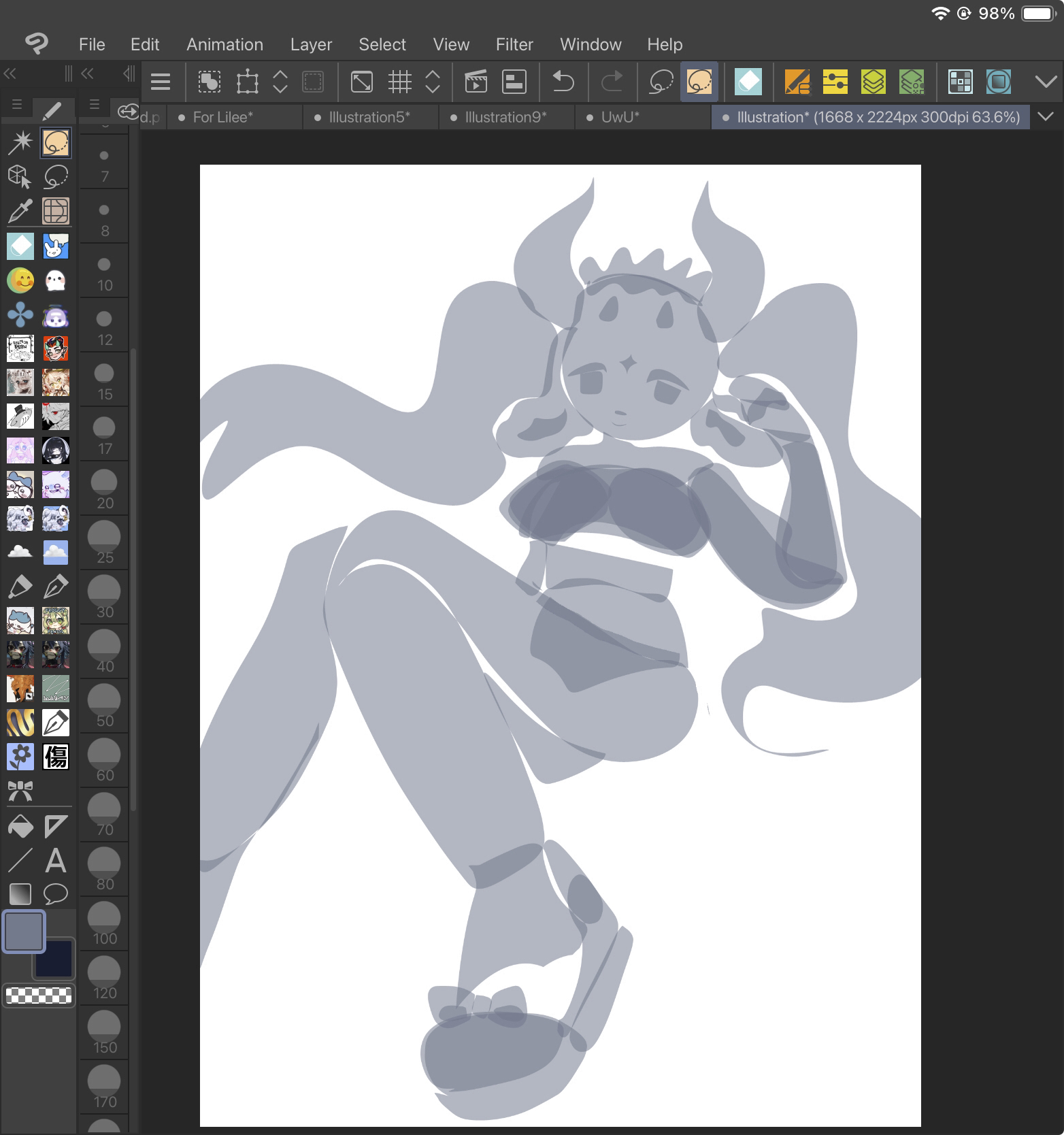Select the eyedropper tool
The image size is (1064, 1135).
pos(20,212)
